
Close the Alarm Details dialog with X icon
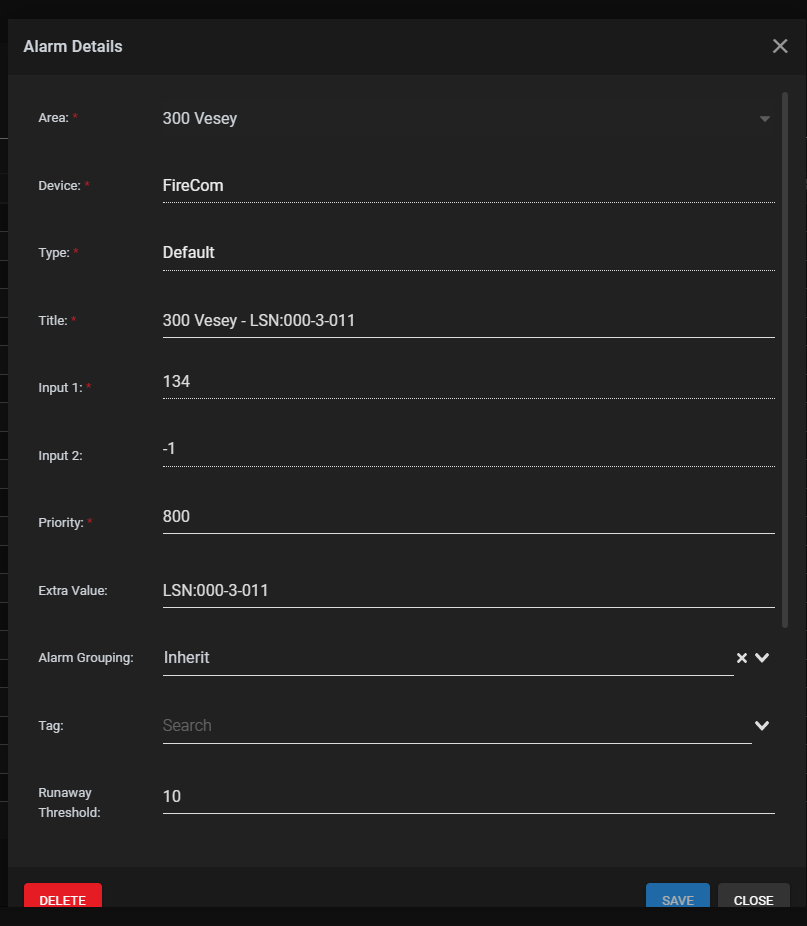tap(780, 46)
